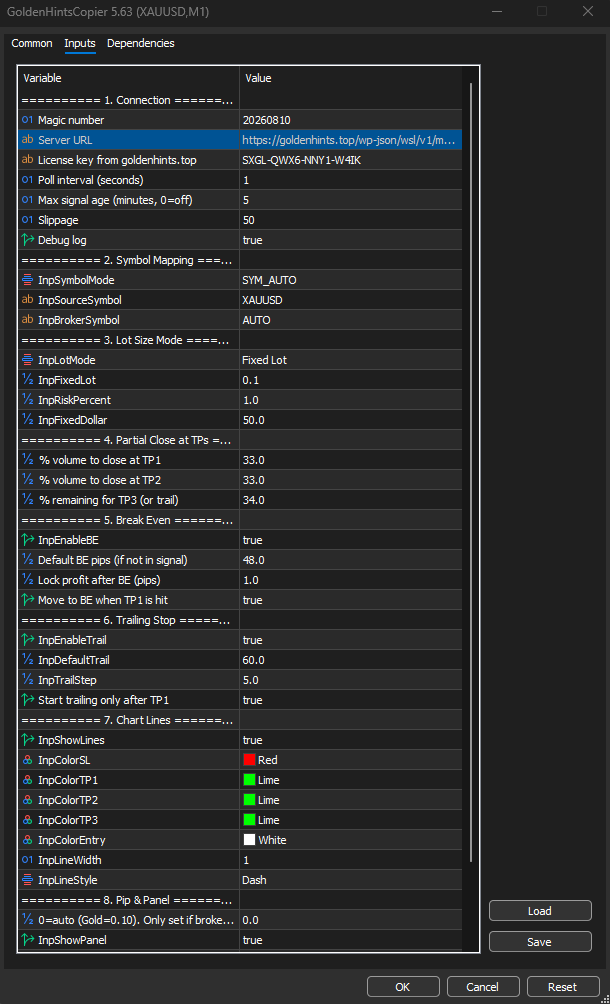Confirm with the OK button

click(x=403, y=987)
